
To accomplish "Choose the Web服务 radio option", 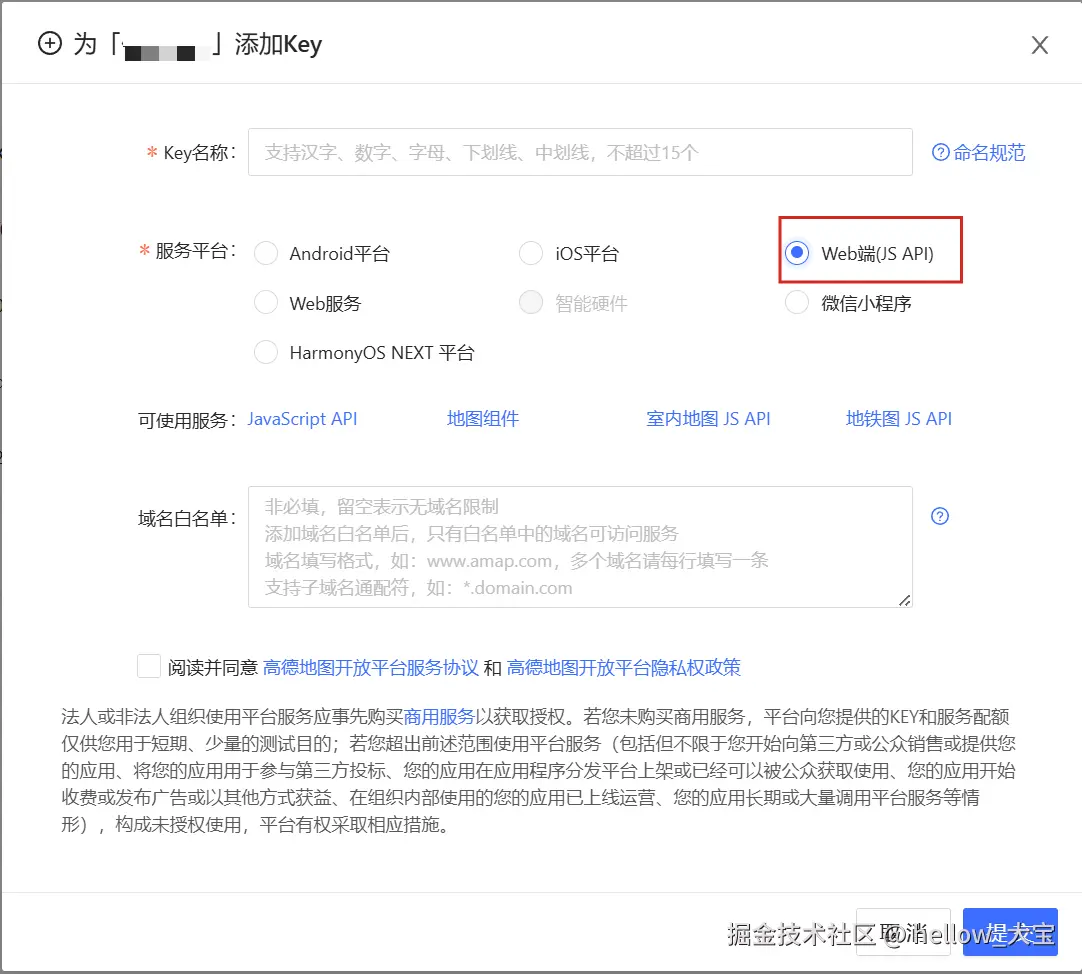I will tap(266, 302).
